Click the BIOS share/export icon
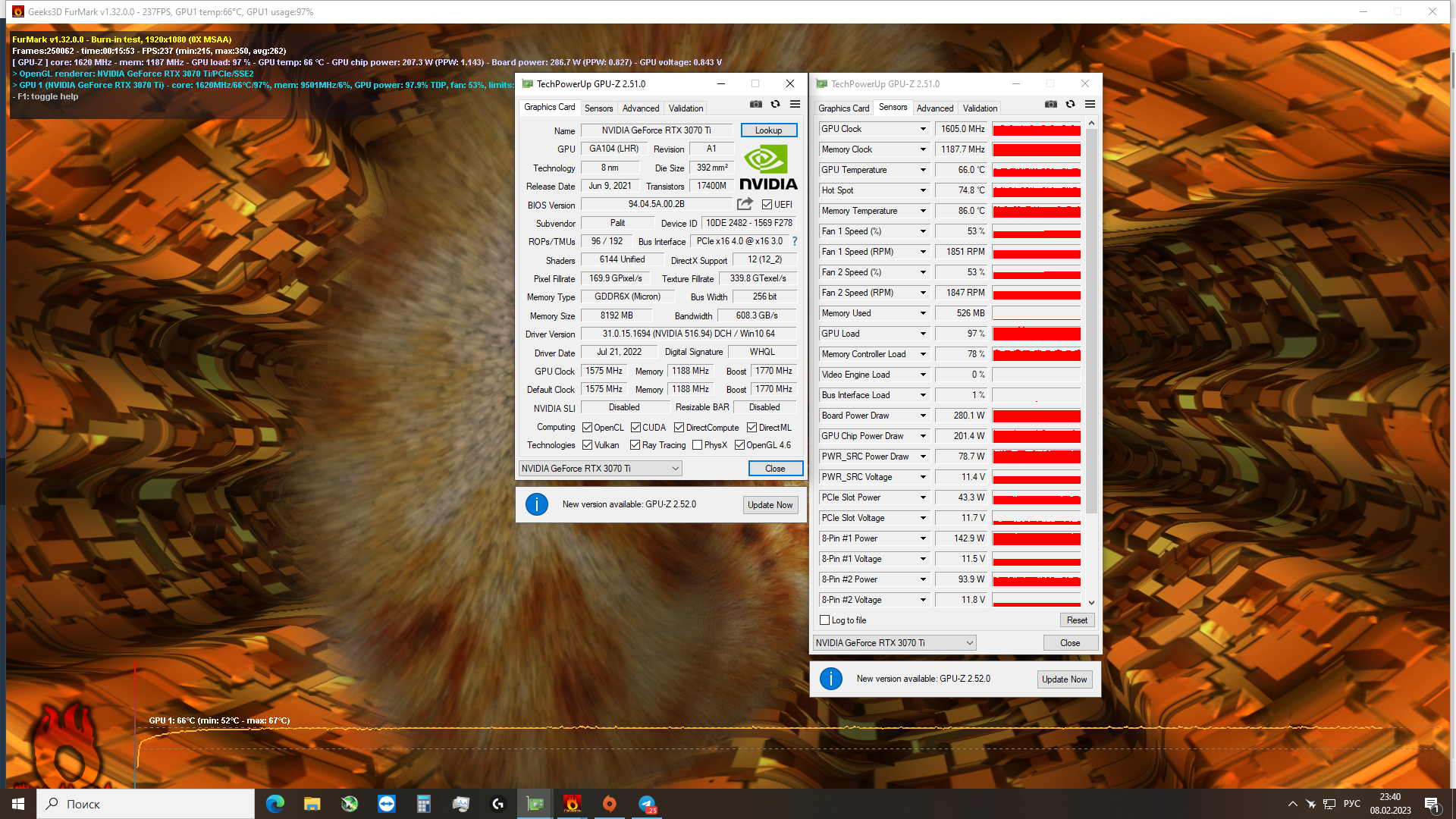Screen dimensions: 1456x819 tap(745, 204)
